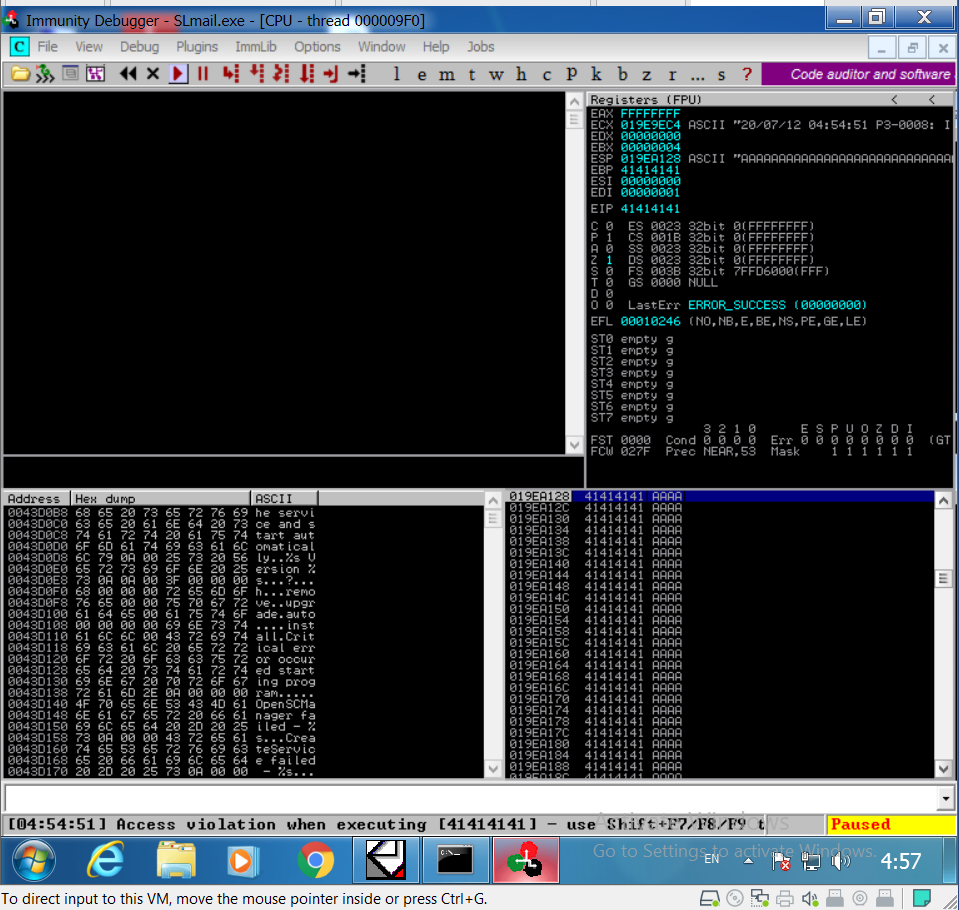The height and width of the screenshot is (910, 959).
Task: Open the ImmLib menu
Action: [256, 46]
